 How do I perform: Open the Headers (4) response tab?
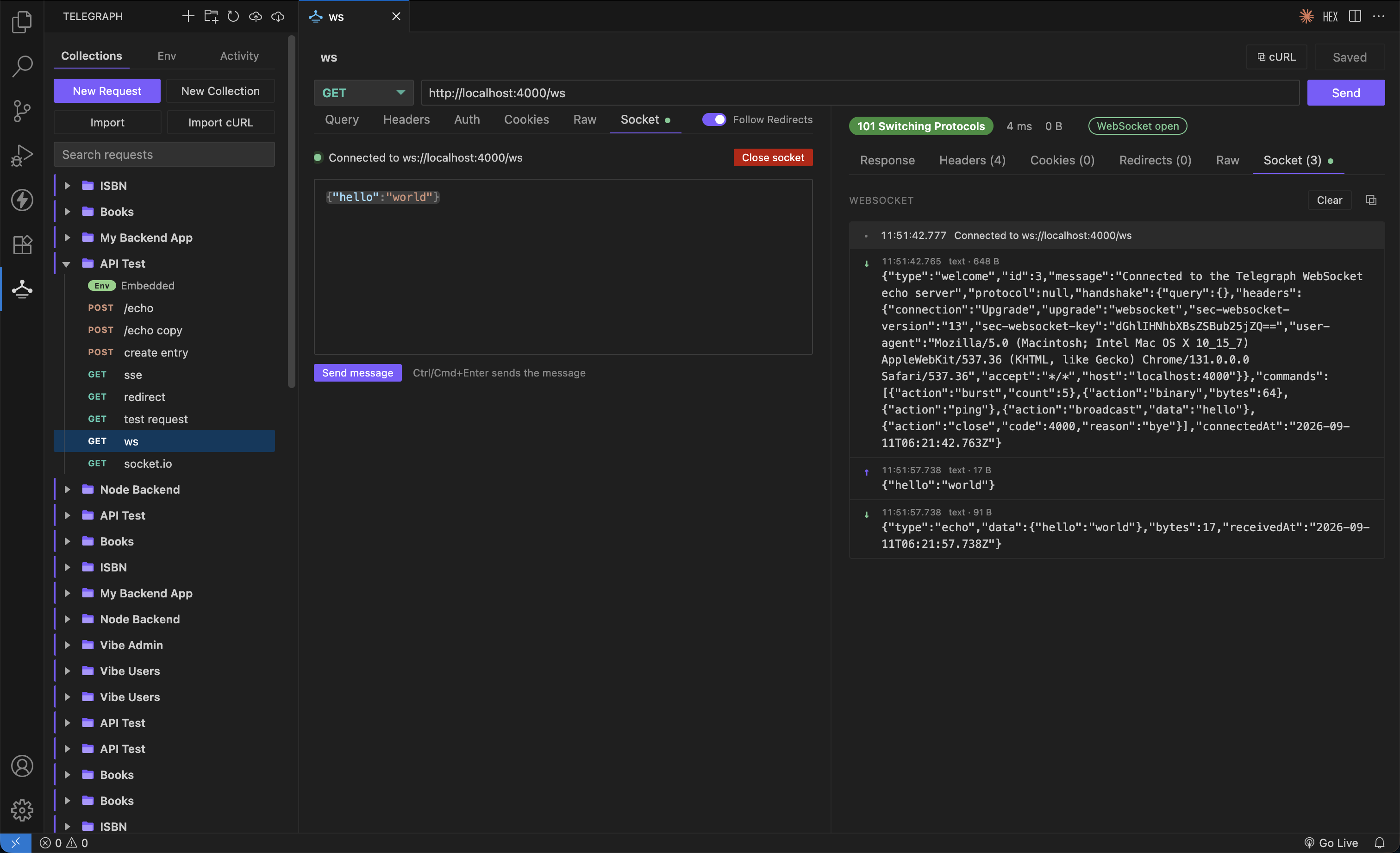tap(972, 160)
